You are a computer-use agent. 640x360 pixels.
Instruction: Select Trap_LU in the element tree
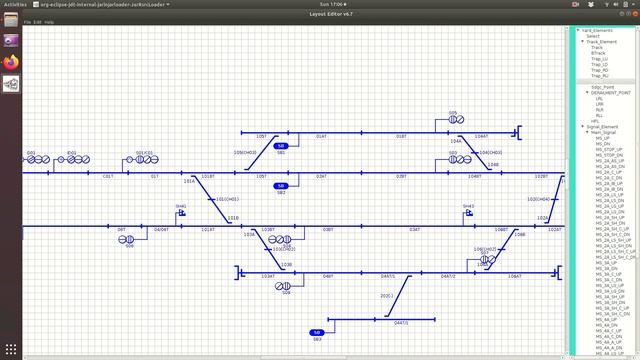(x=599, y=59)
